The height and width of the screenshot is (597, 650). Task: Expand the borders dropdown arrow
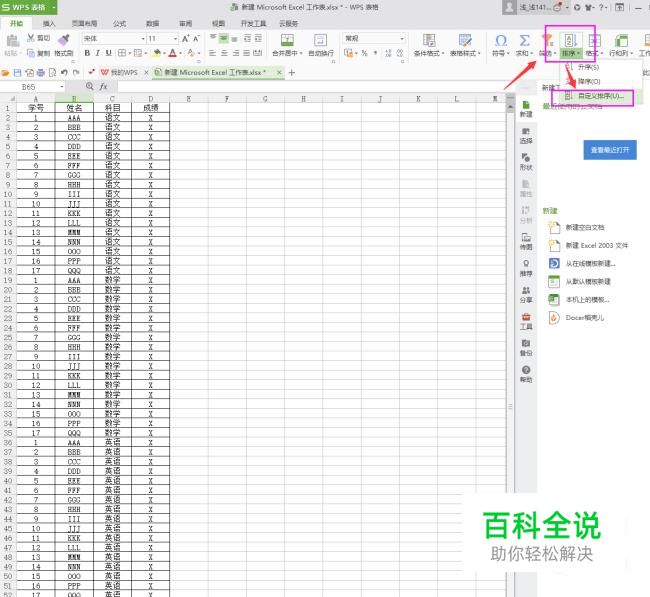(129, 53)
